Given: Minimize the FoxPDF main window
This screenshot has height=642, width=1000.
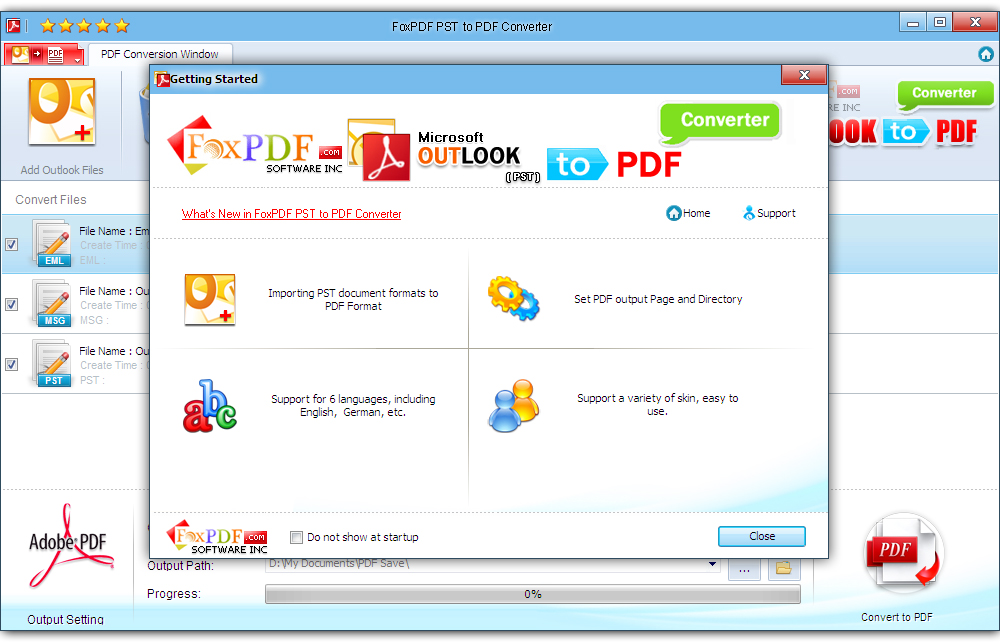Looking at the screenshot, I should (x=913, y=22).
